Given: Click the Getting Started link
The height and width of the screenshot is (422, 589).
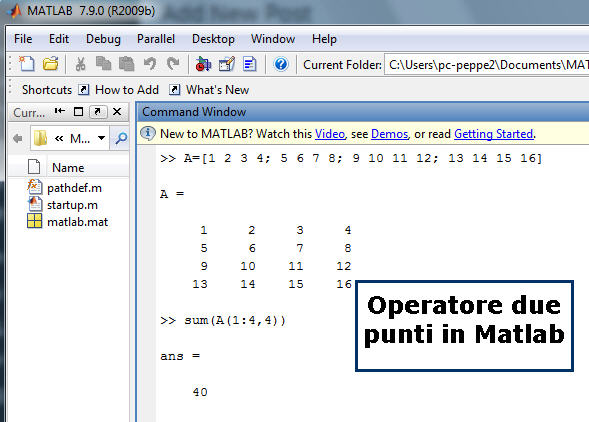Looking at the screenshot, I should point(493,134).
